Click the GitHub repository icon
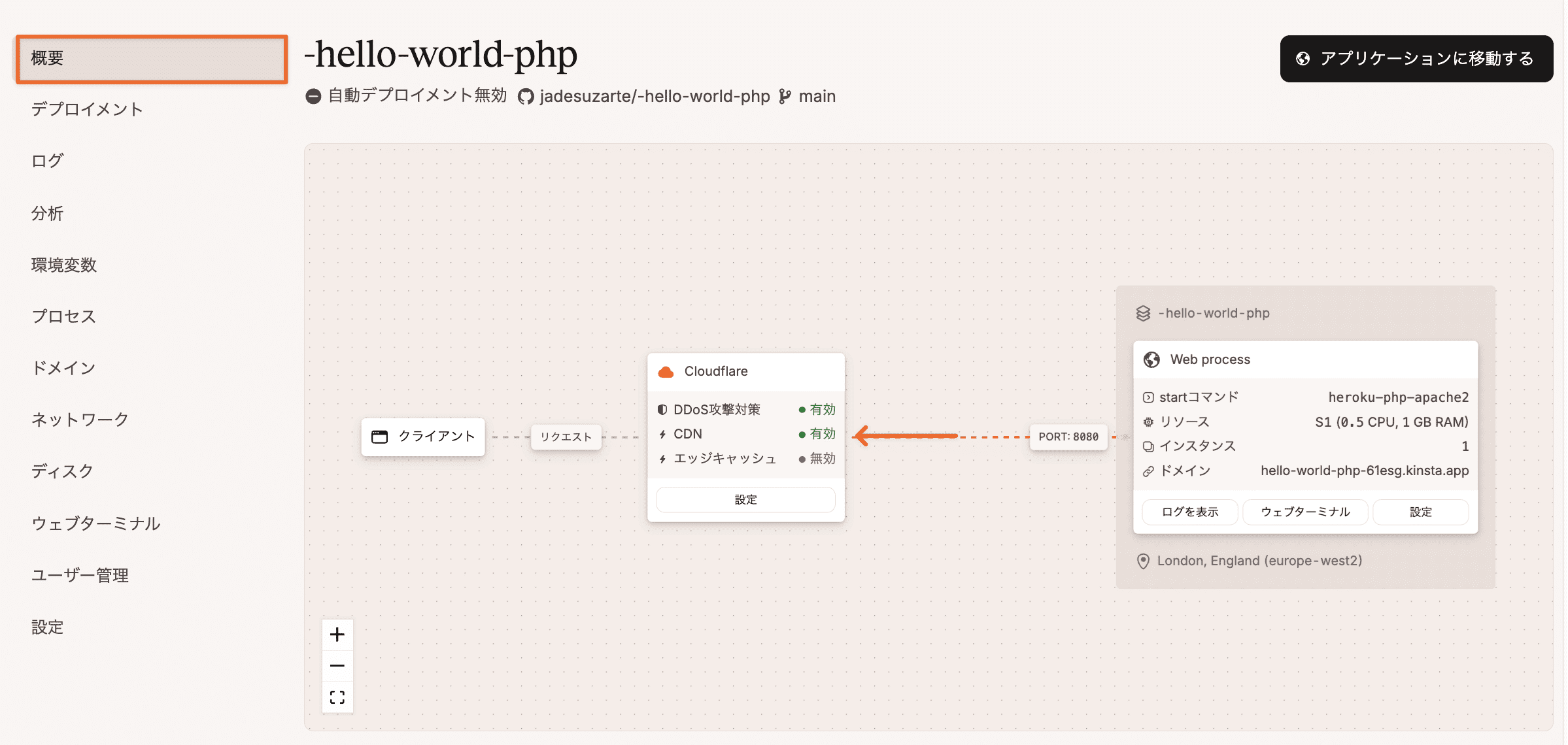1568x745 pixels. pyautogui.click(x=526, y=97)
